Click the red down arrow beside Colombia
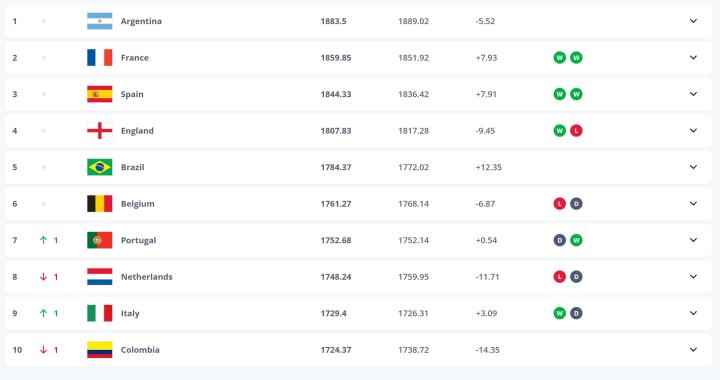Viewport: 720px width, 380px height. 43,350
